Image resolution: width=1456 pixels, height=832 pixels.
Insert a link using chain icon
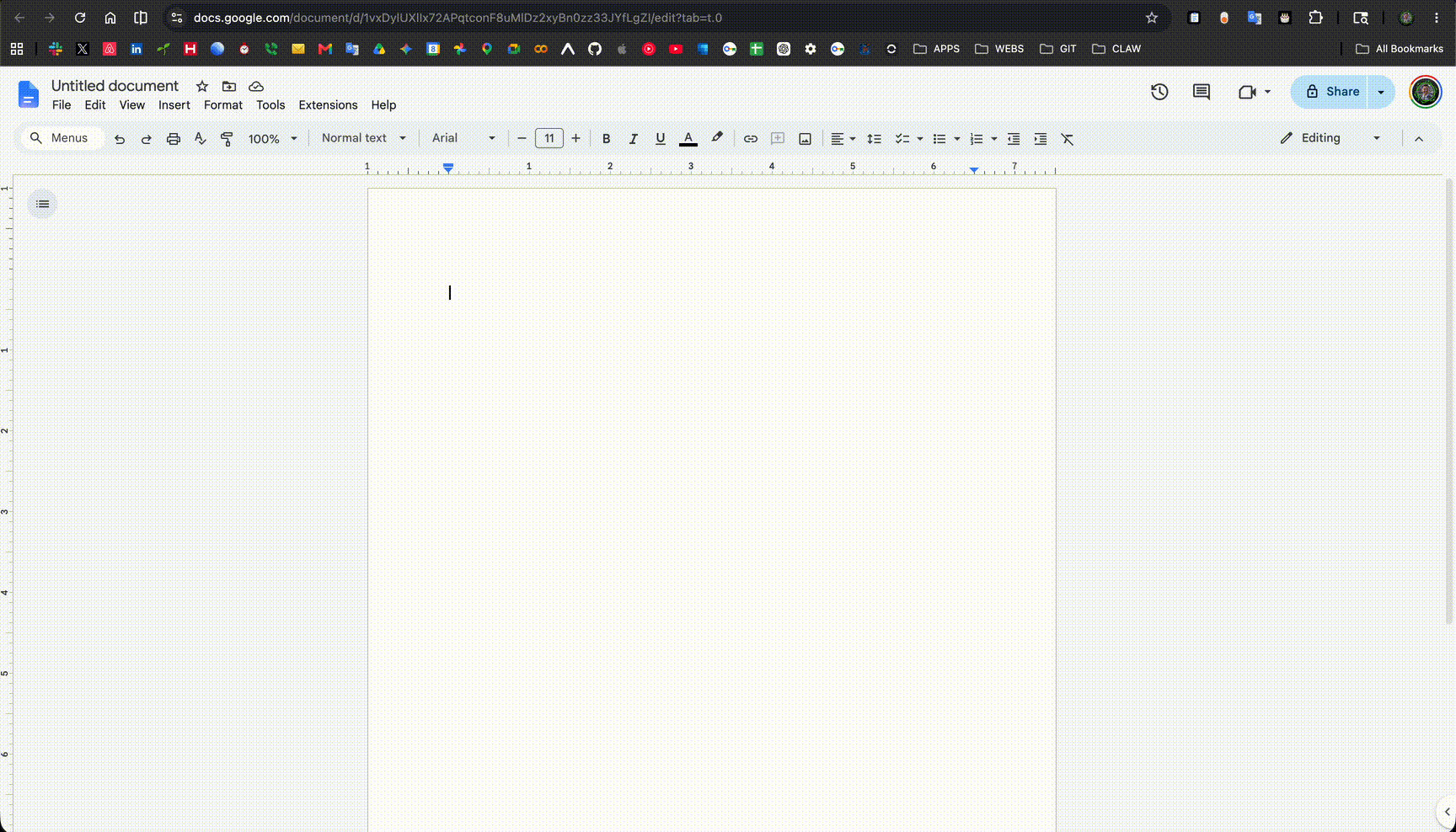pos(750,139)
